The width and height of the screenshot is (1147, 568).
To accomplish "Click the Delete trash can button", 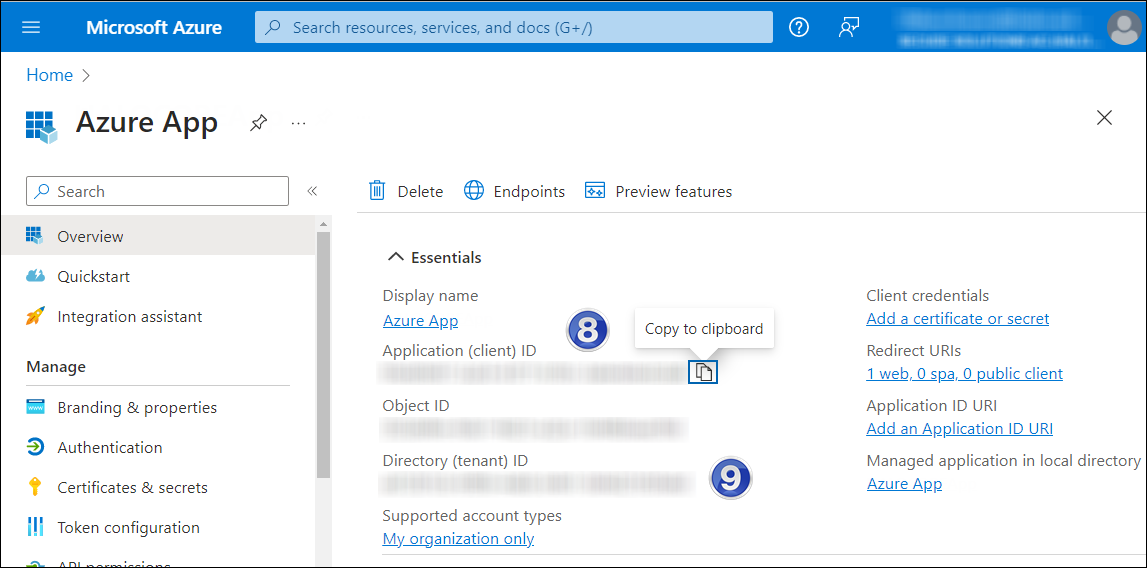I will pyautogui.click(x=406, y=191).
